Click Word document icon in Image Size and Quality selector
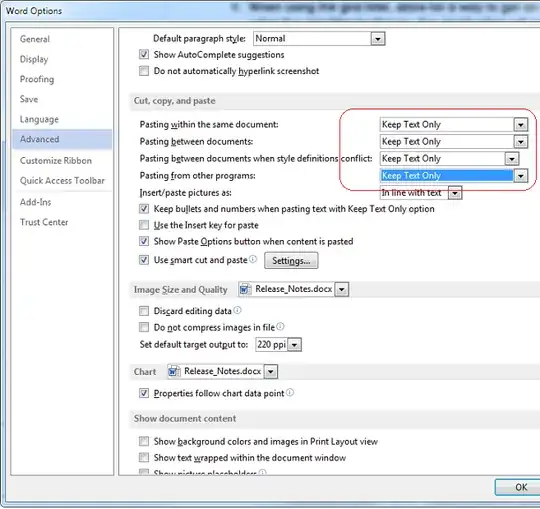 pyautogui.click(x=245, y=289)
